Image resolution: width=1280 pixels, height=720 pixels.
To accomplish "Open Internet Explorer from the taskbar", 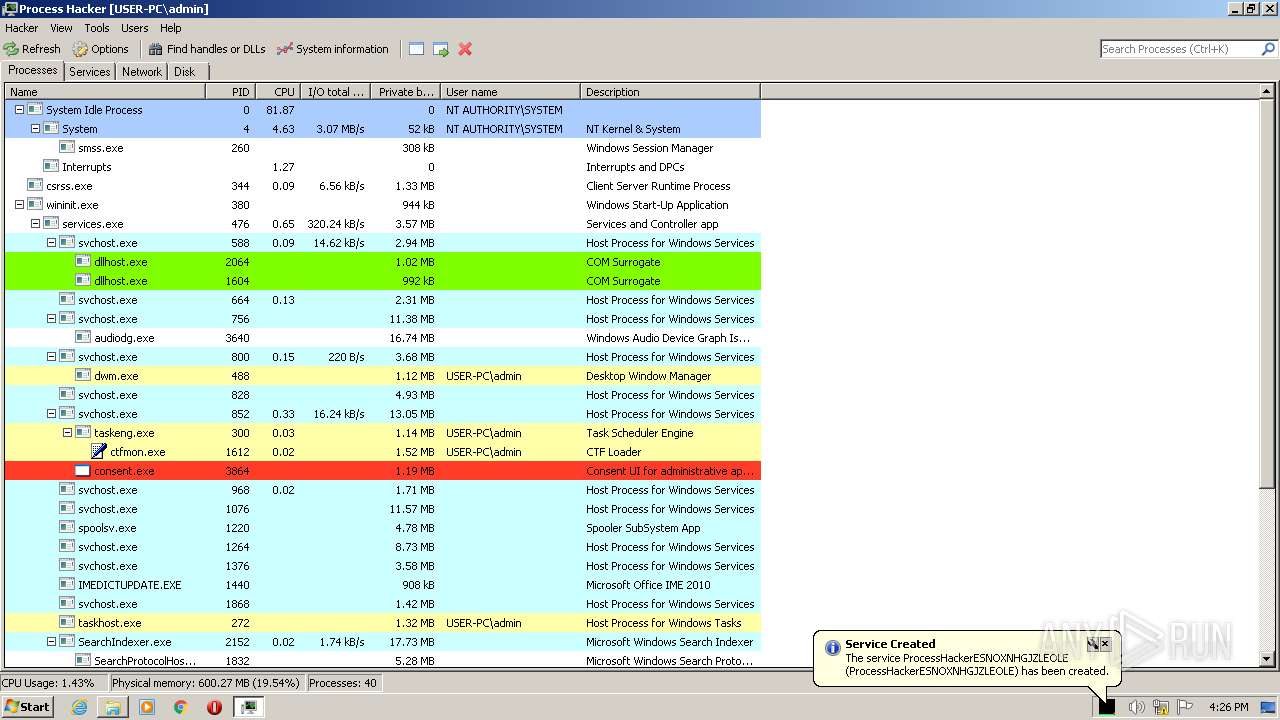I will (80, 707).
